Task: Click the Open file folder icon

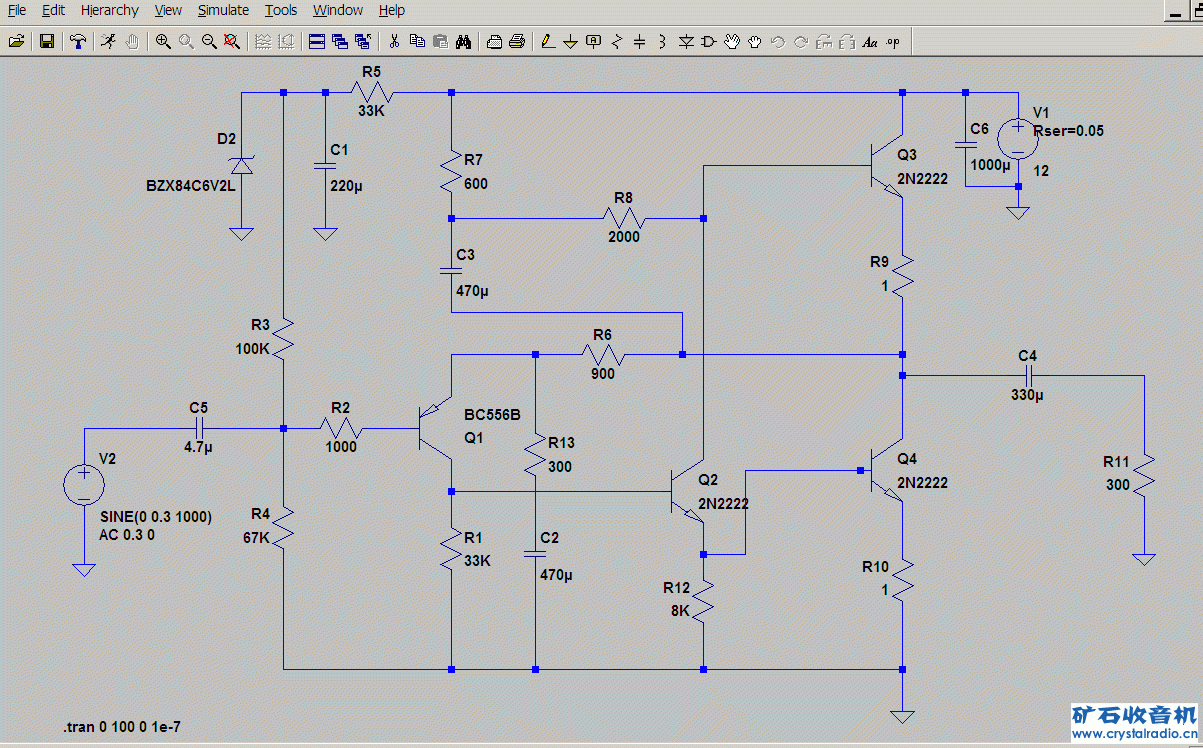Action: (x=16, y=41)
